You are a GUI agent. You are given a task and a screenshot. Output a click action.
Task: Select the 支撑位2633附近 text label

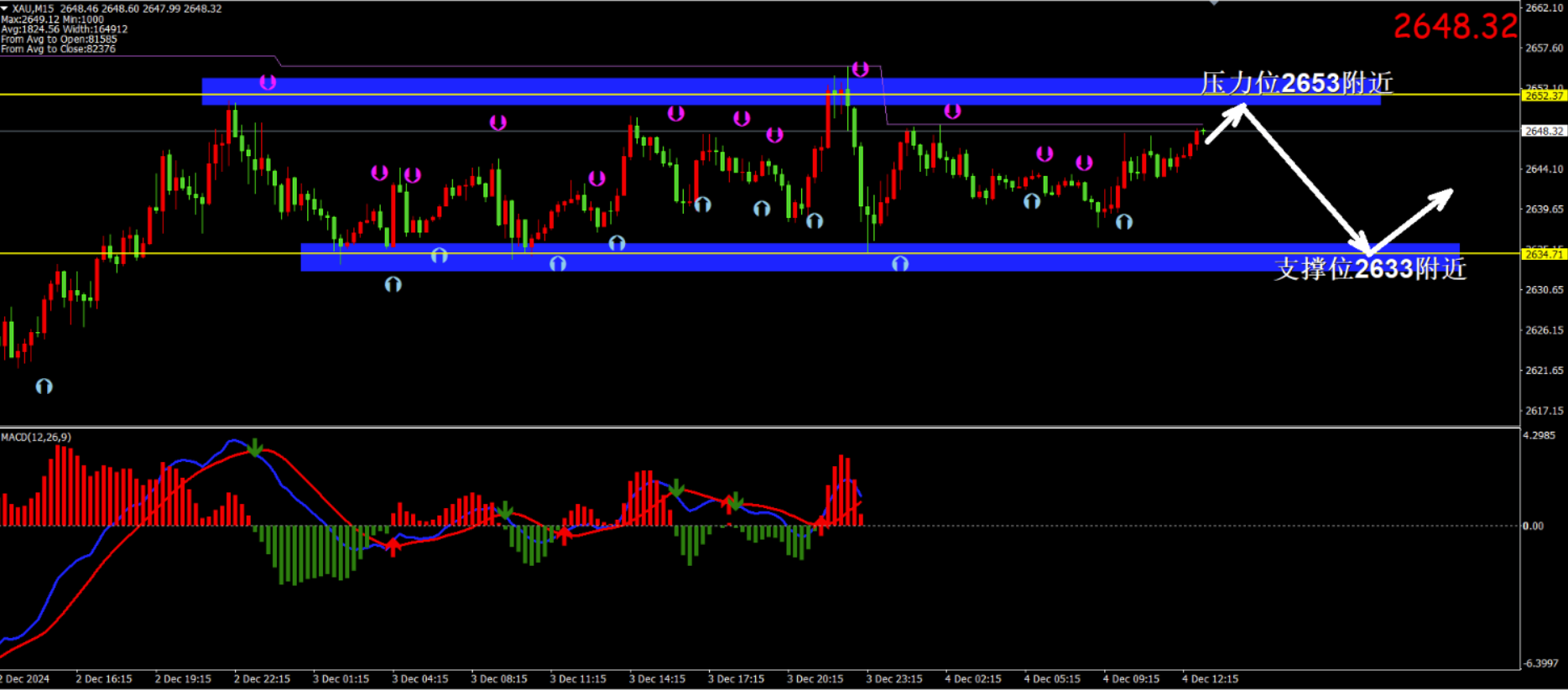1370,269
